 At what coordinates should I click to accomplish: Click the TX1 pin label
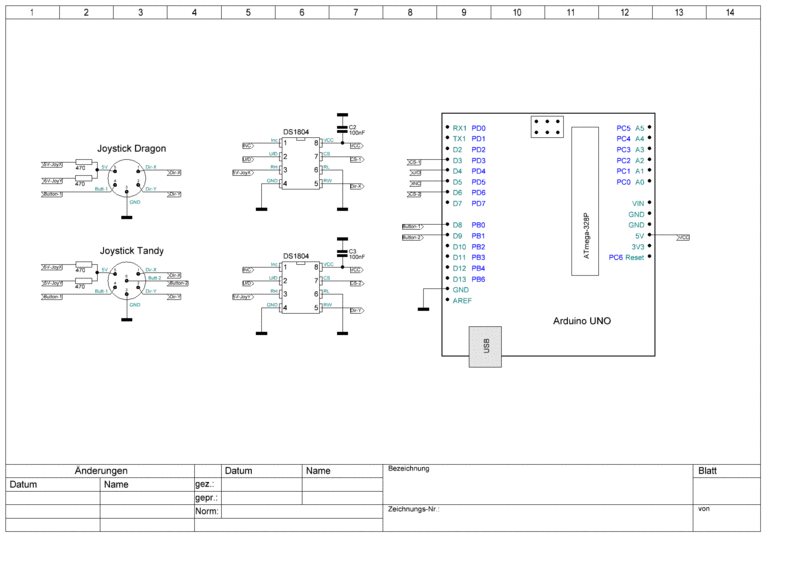click(459, 139)
